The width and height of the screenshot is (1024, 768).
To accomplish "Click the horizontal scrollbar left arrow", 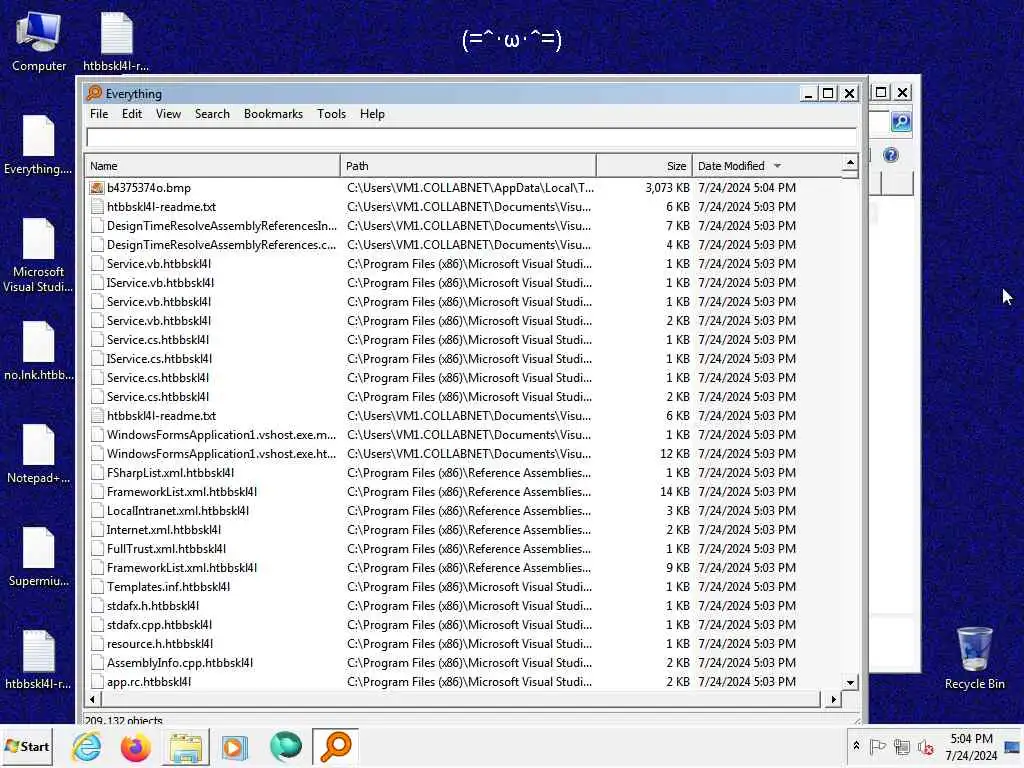I will point(93,699).
